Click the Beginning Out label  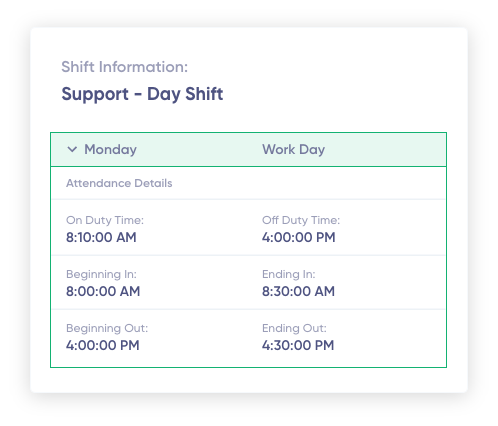click(107, 328)
